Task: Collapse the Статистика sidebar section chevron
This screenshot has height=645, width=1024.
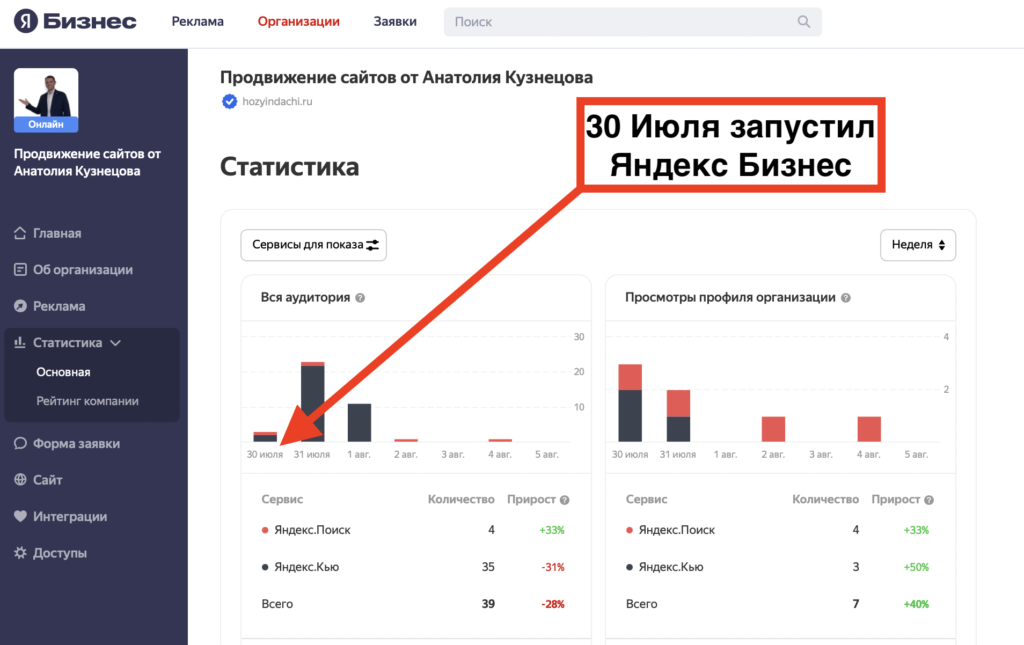Action: 116,343
